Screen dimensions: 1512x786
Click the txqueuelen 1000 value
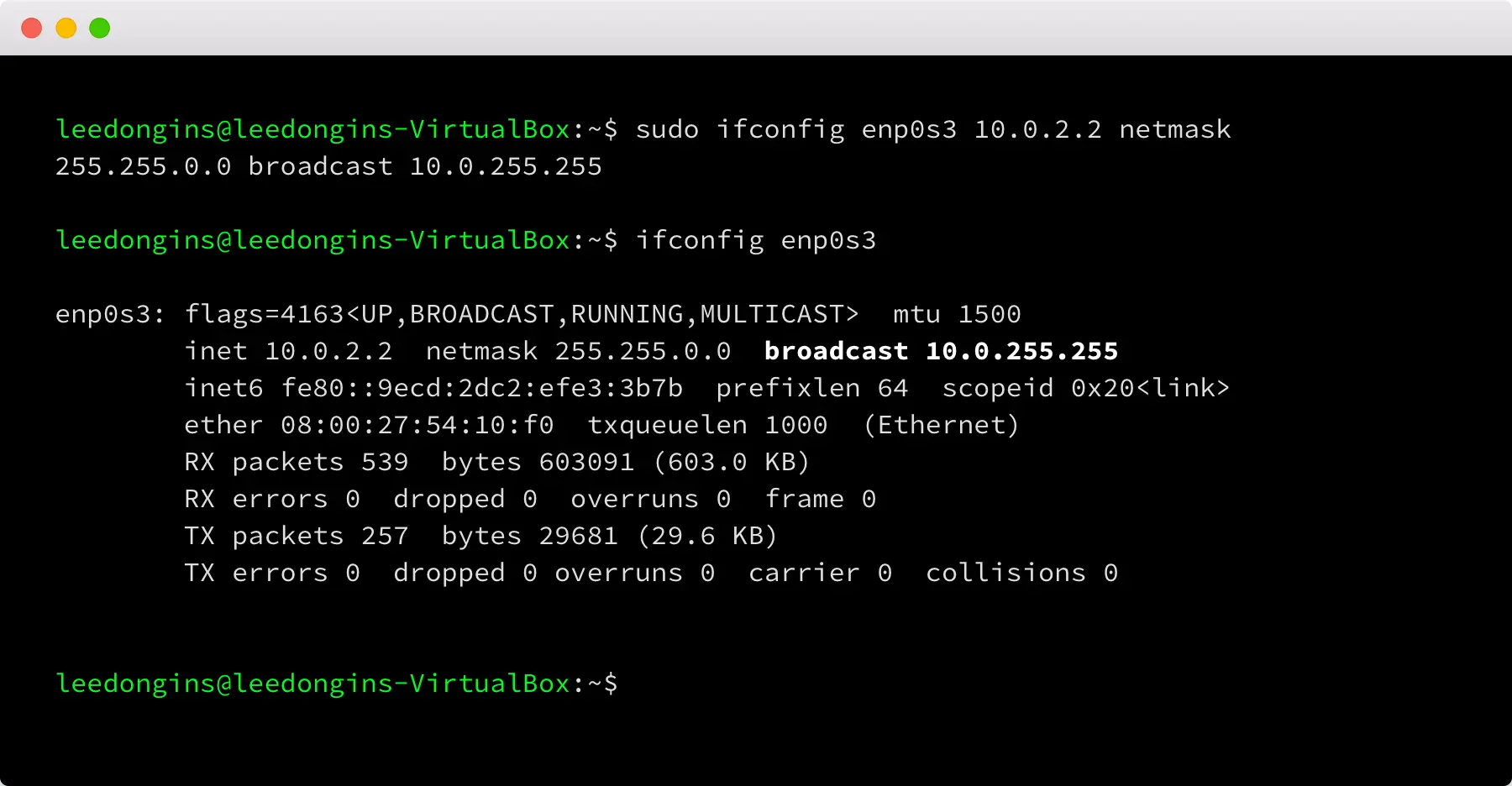click(x=707, y=425)
